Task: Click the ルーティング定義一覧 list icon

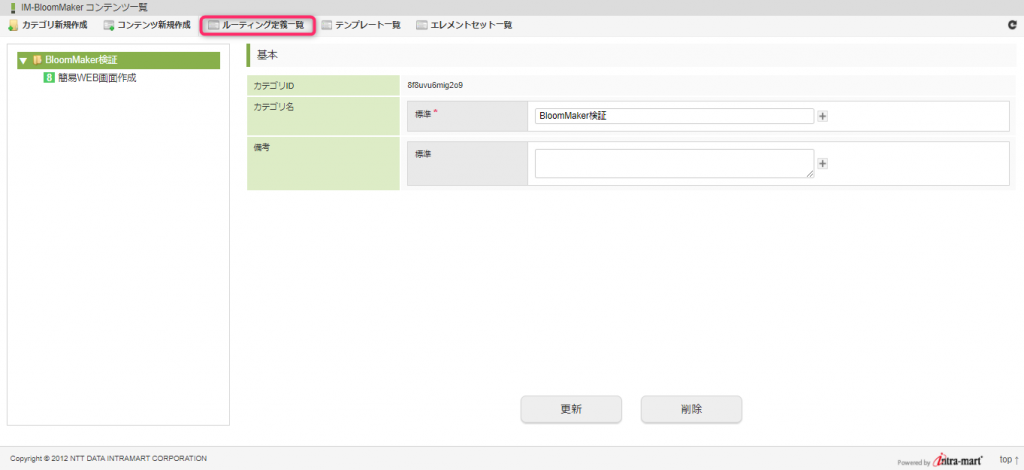Action: [x=214, y=25]
